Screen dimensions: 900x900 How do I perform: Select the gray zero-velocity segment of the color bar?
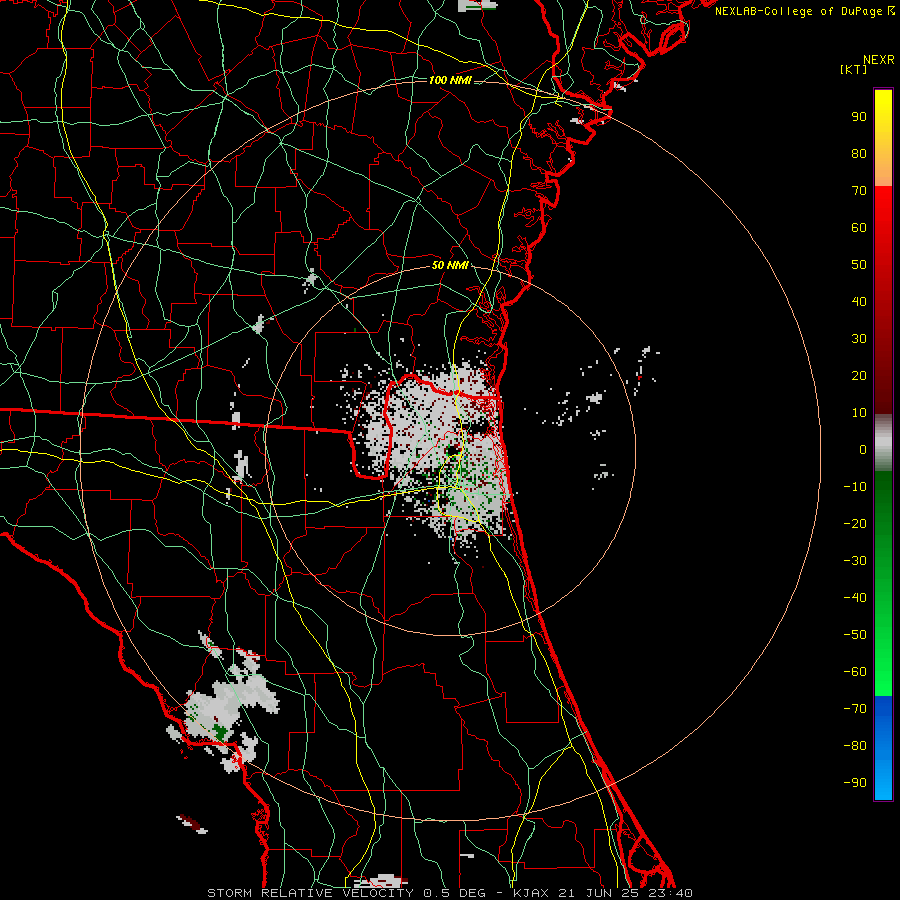(883, 443)
